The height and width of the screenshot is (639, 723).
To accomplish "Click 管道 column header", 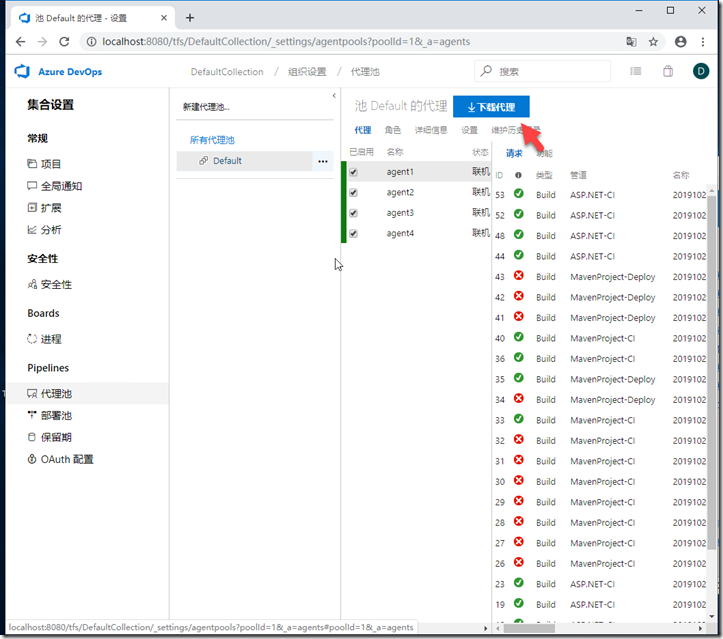I will tap(578, 175).
